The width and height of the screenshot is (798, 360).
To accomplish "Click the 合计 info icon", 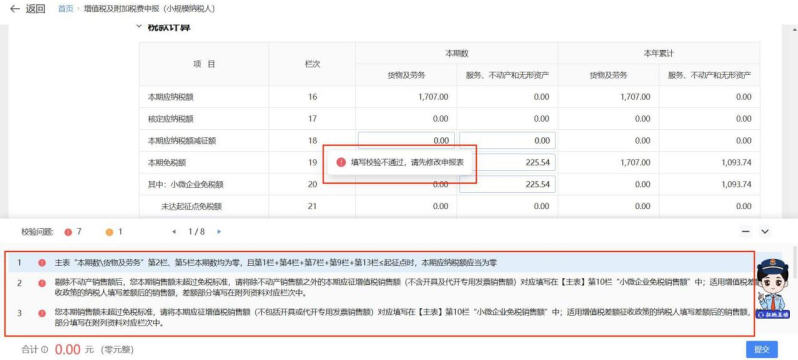I will [44, 350].
